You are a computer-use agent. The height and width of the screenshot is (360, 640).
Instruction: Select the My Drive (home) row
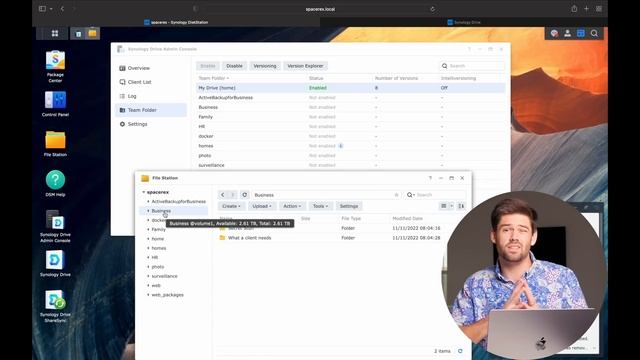351,88
